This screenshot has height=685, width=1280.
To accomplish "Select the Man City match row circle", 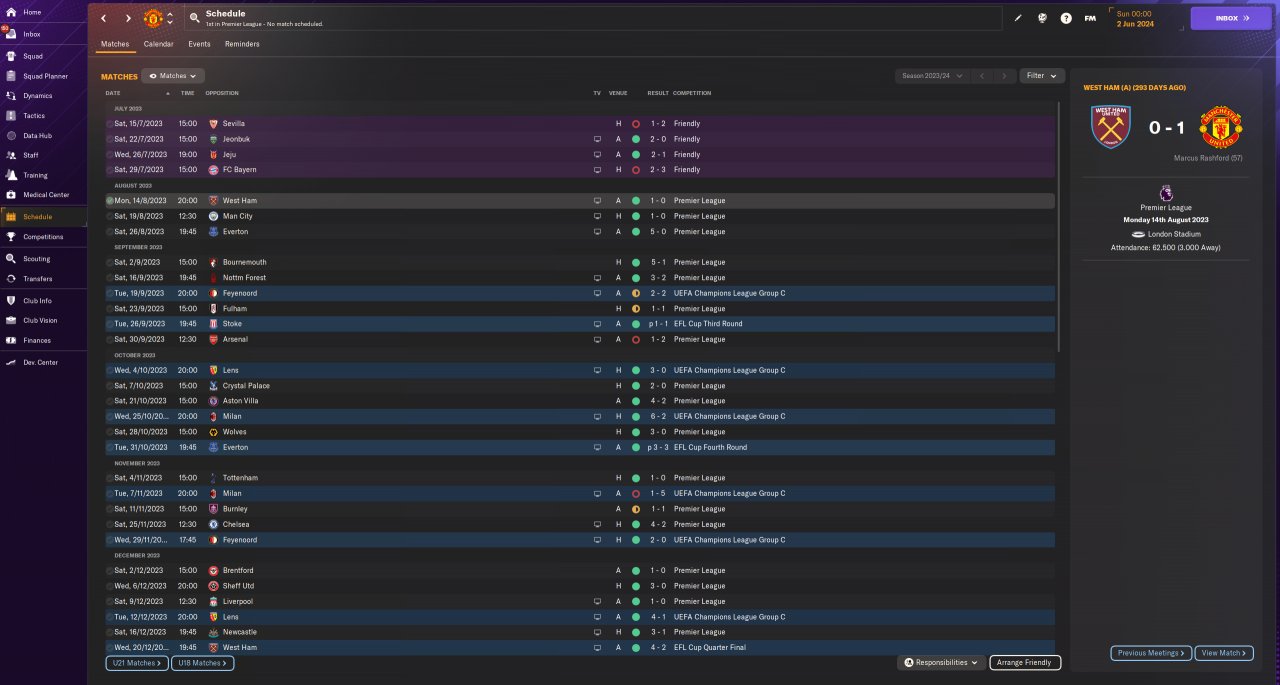I will [x=110, y=216].
